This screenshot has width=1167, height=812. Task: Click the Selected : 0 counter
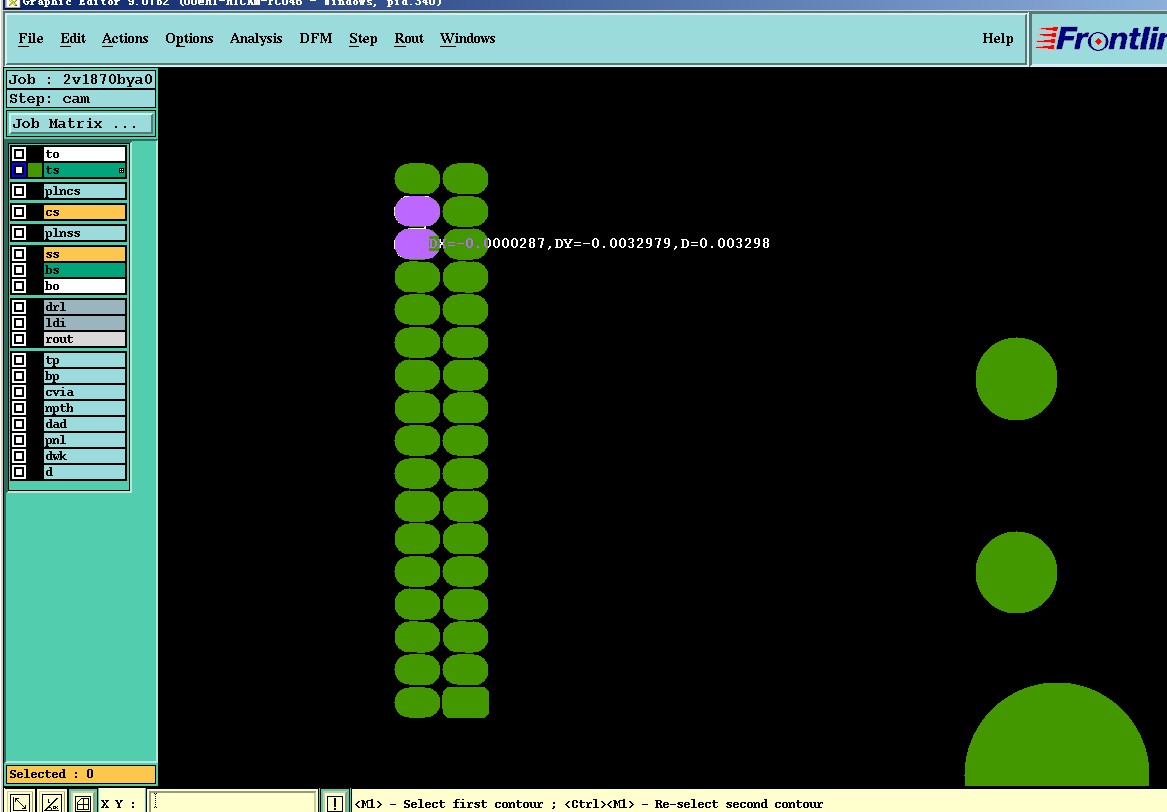pyautogui.click(x=81, y=774)
